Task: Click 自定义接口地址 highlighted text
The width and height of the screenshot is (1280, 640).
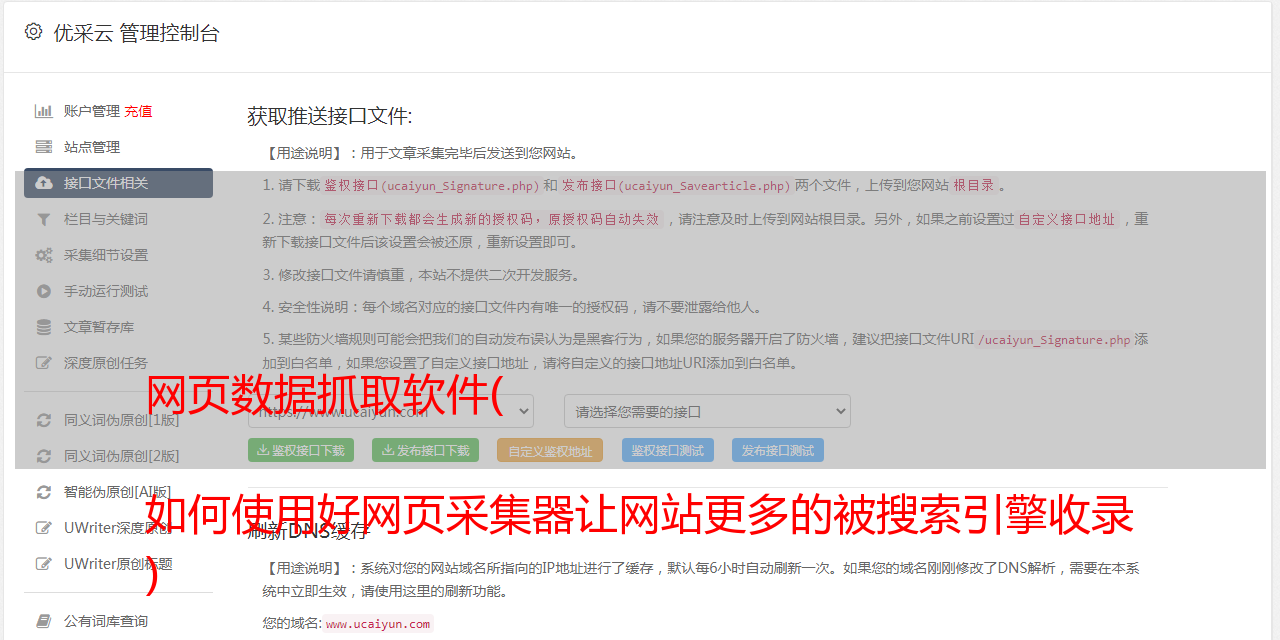Action: [1067, 219]
